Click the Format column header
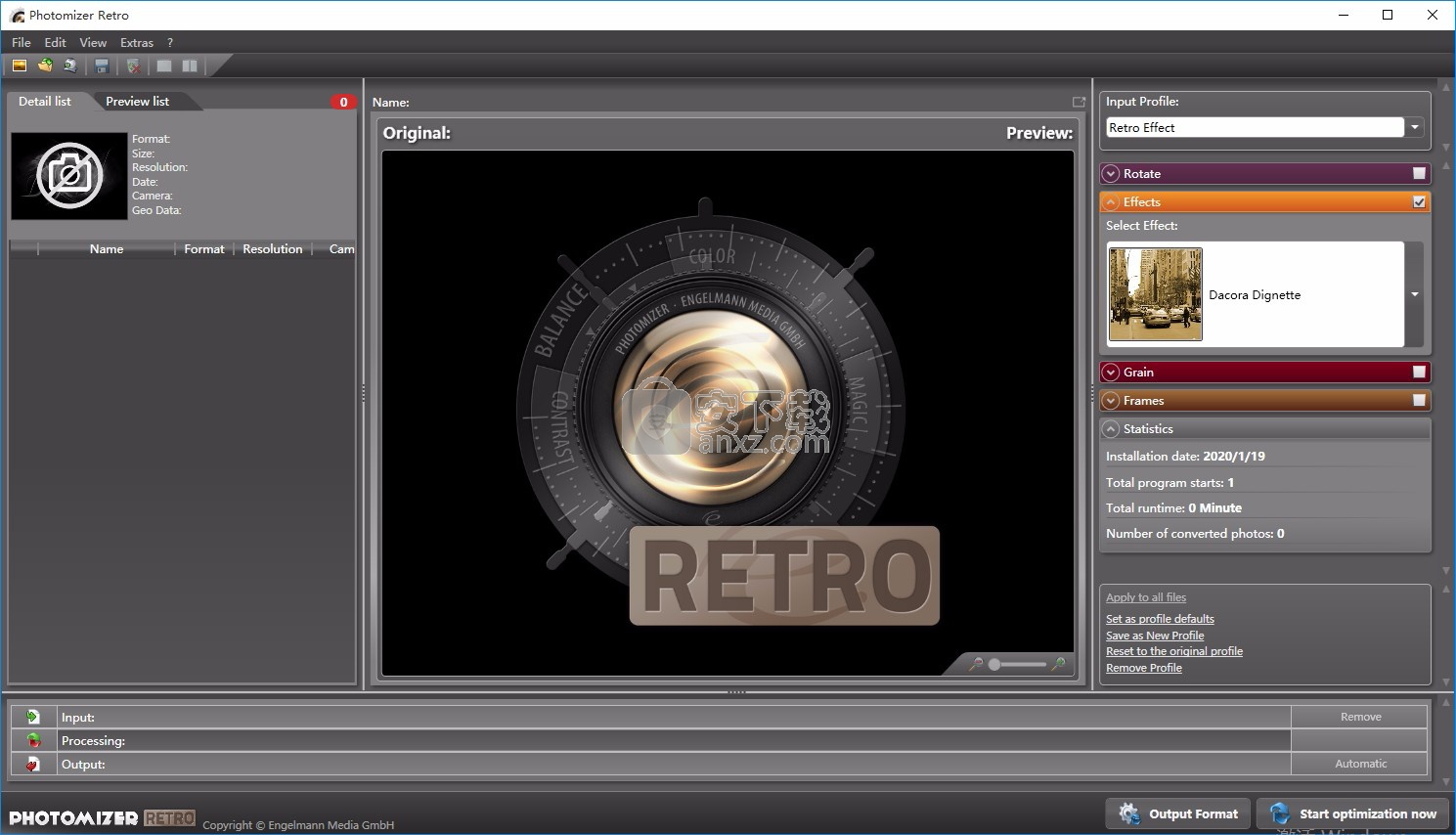The width and height of the screenshot is (1456, 835). 204,249
